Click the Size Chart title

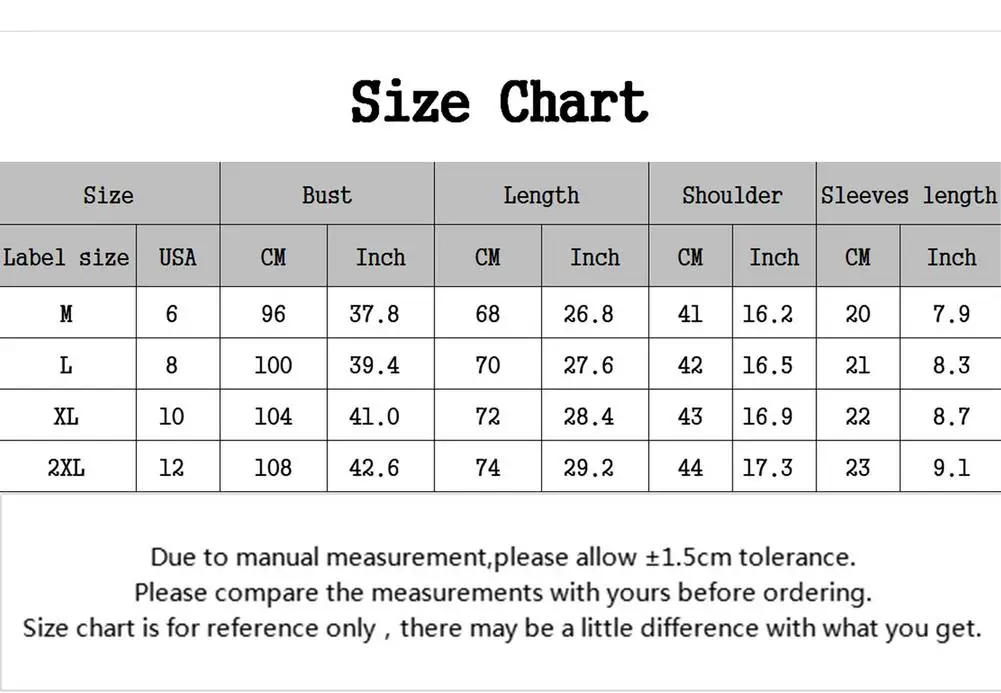point(499,102)
